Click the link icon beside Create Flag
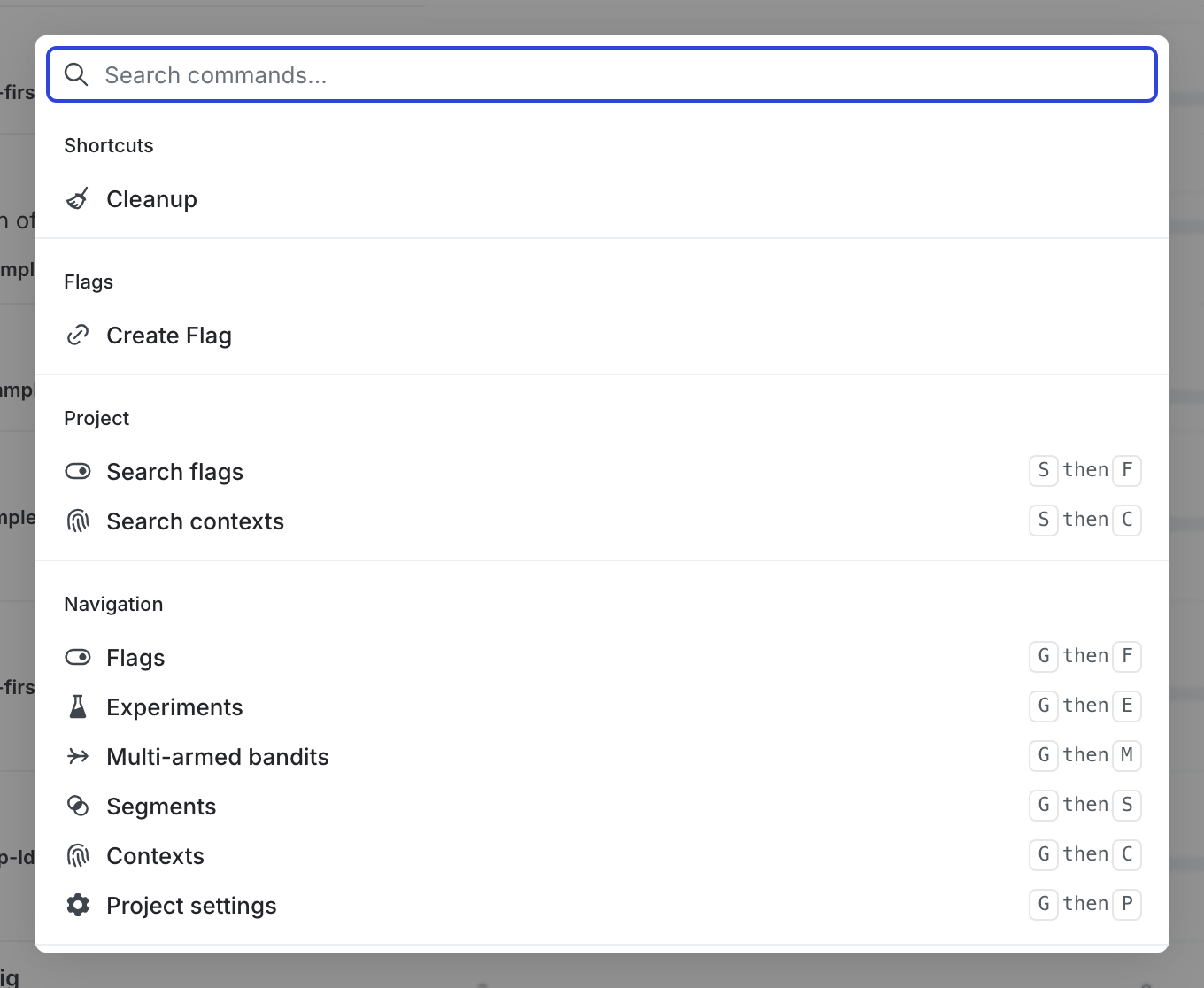The image size is (1204, 988). (78, 336)
